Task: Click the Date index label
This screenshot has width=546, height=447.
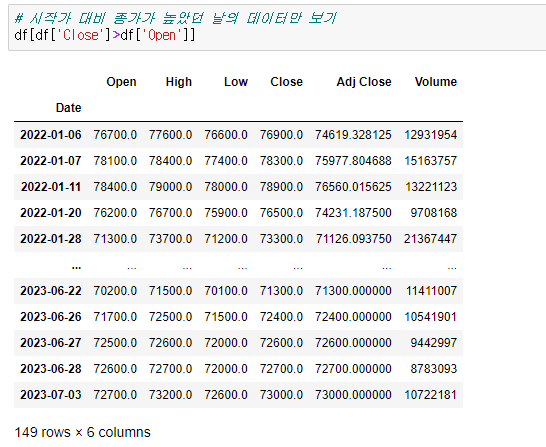Action: 68,108
